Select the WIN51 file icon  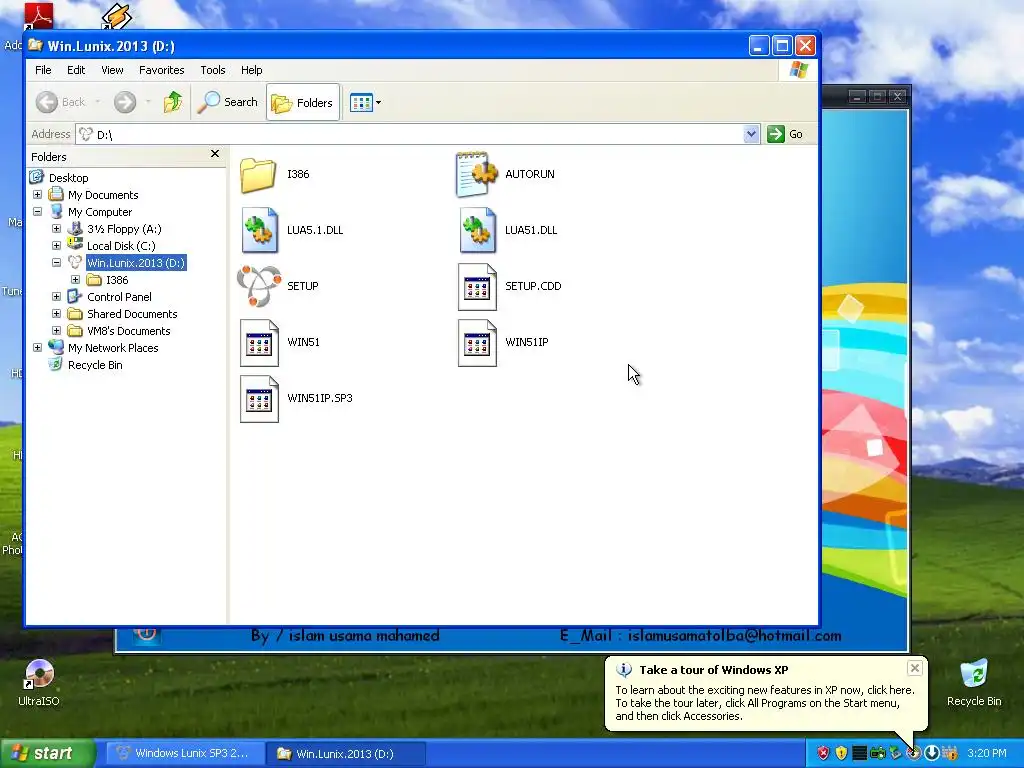259,343
